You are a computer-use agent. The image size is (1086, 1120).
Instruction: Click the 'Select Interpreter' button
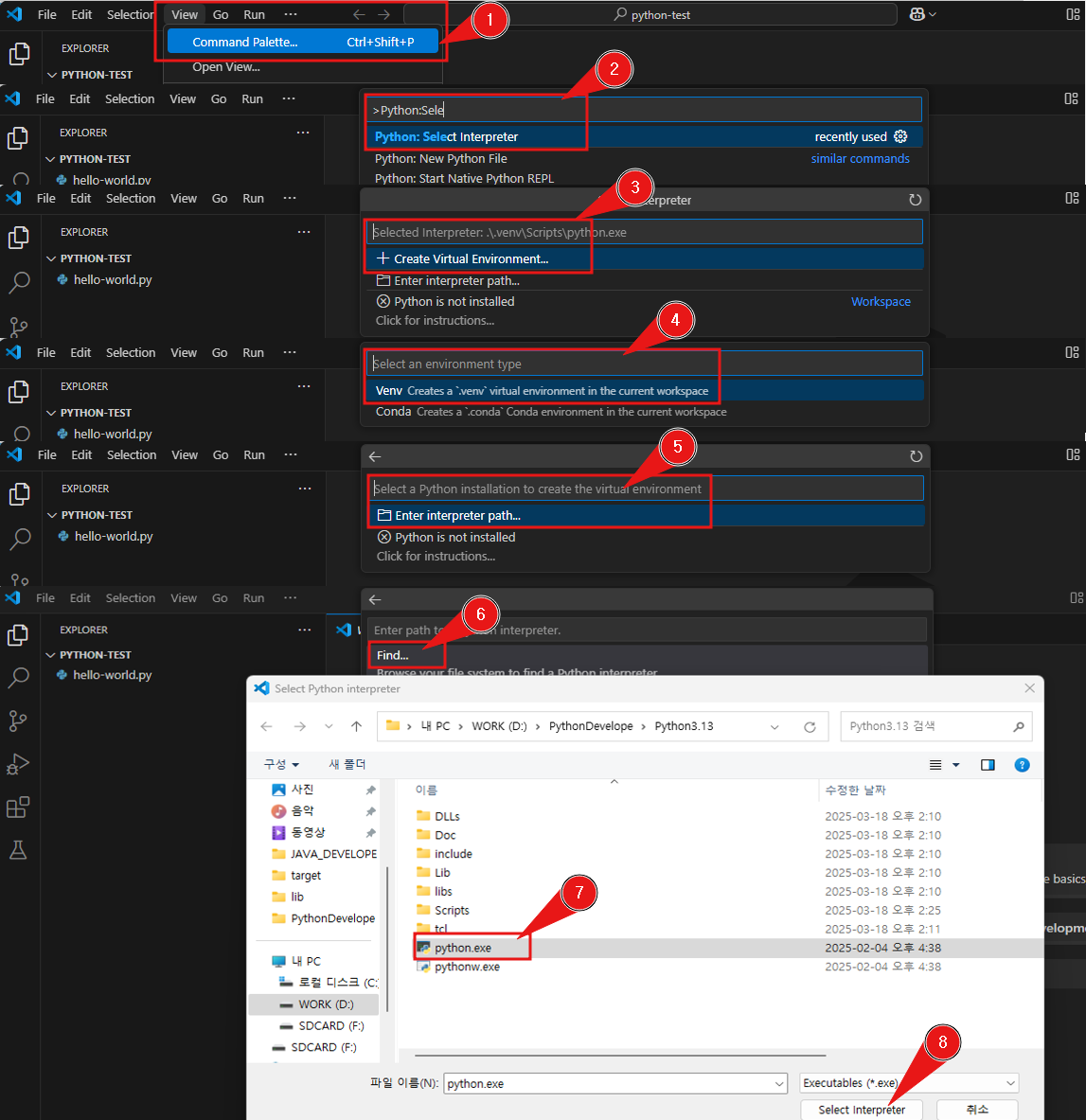coord(861,1110)
